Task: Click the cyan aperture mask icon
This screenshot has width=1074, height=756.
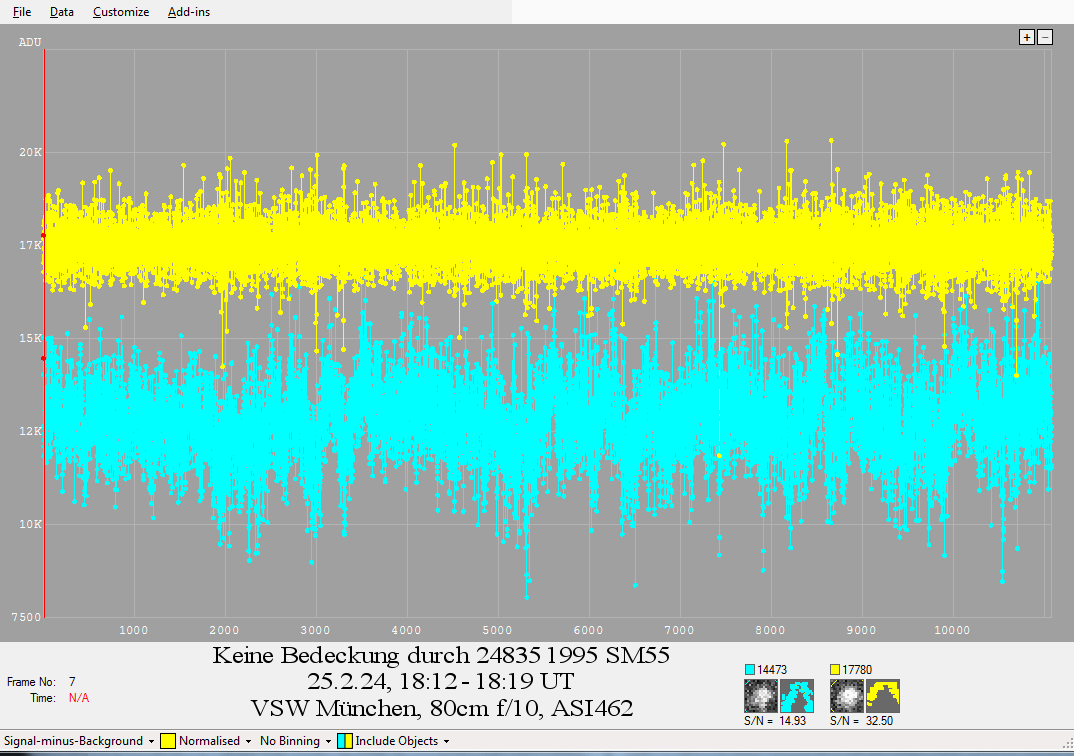Action: point(797,695)
